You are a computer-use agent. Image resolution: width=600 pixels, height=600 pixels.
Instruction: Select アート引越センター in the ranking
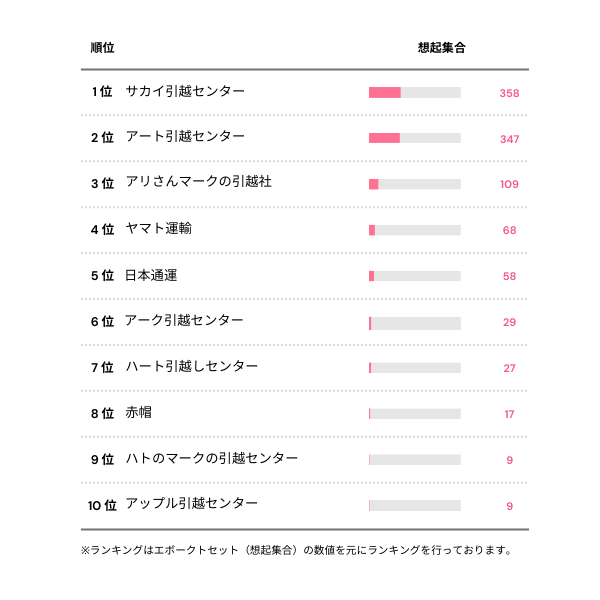[185, 137]
